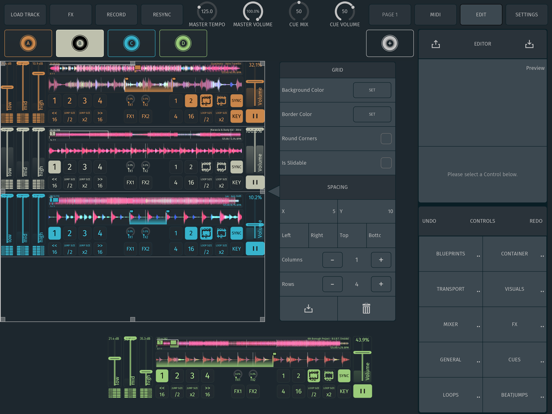This screenshot has height=414, width=552.
Task: Click the editor export upload icon
Action: (435, 44)
